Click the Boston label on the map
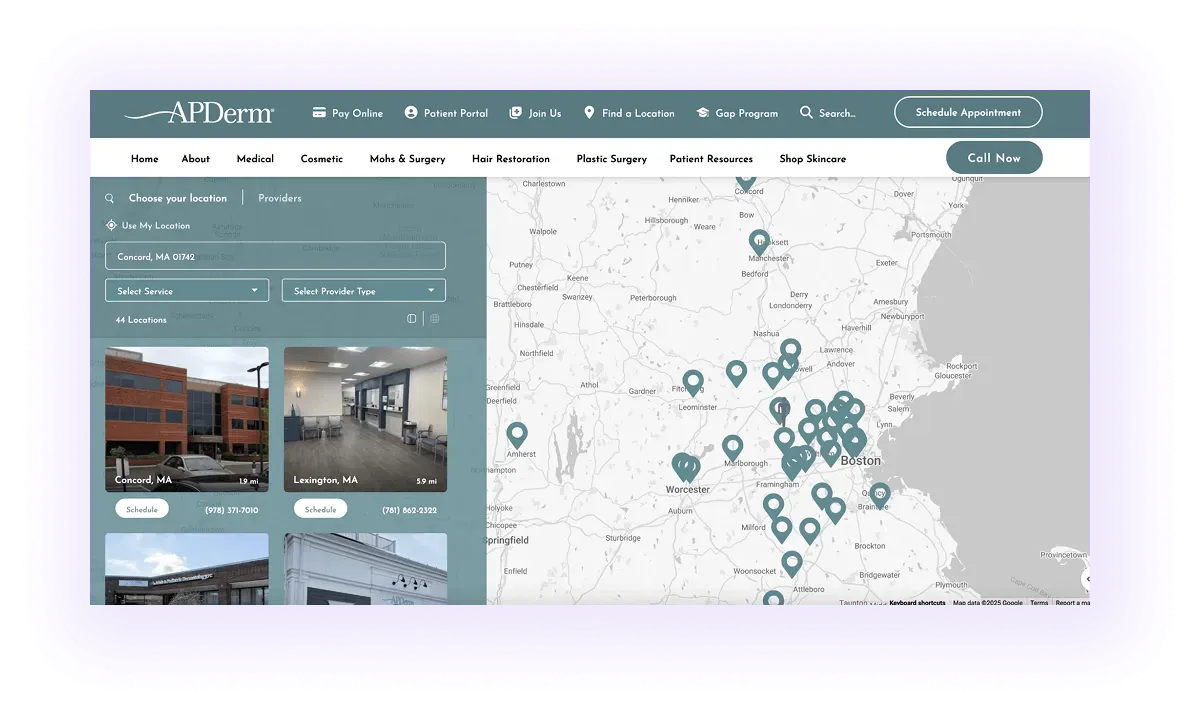This screenshot has width=1200, height=715. click(861, 460)
